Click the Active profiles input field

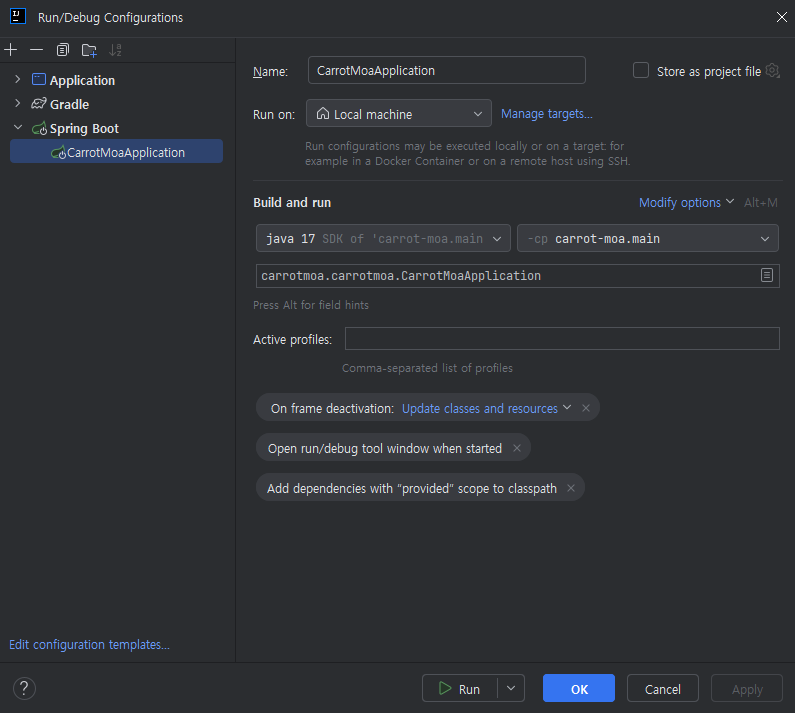tap(562, 339)
